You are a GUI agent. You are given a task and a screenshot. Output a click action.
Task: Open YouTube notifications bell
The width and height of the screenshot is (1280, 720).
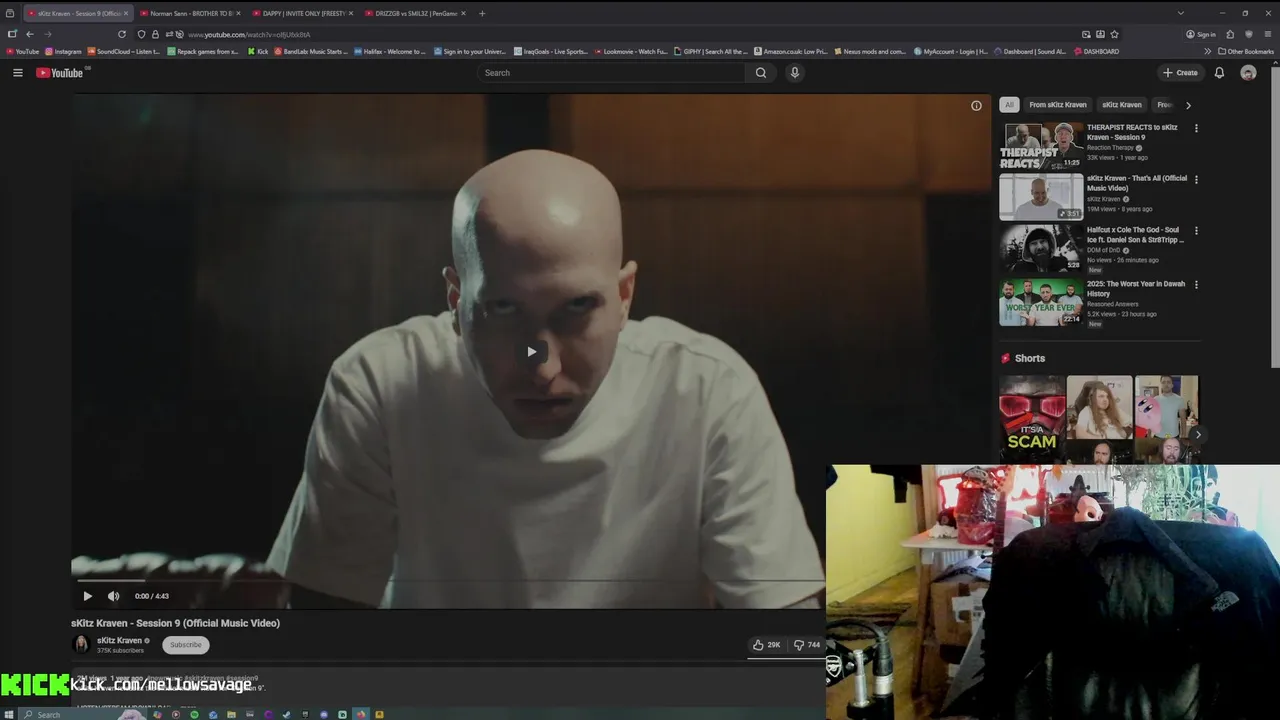tap(1219, 73)
